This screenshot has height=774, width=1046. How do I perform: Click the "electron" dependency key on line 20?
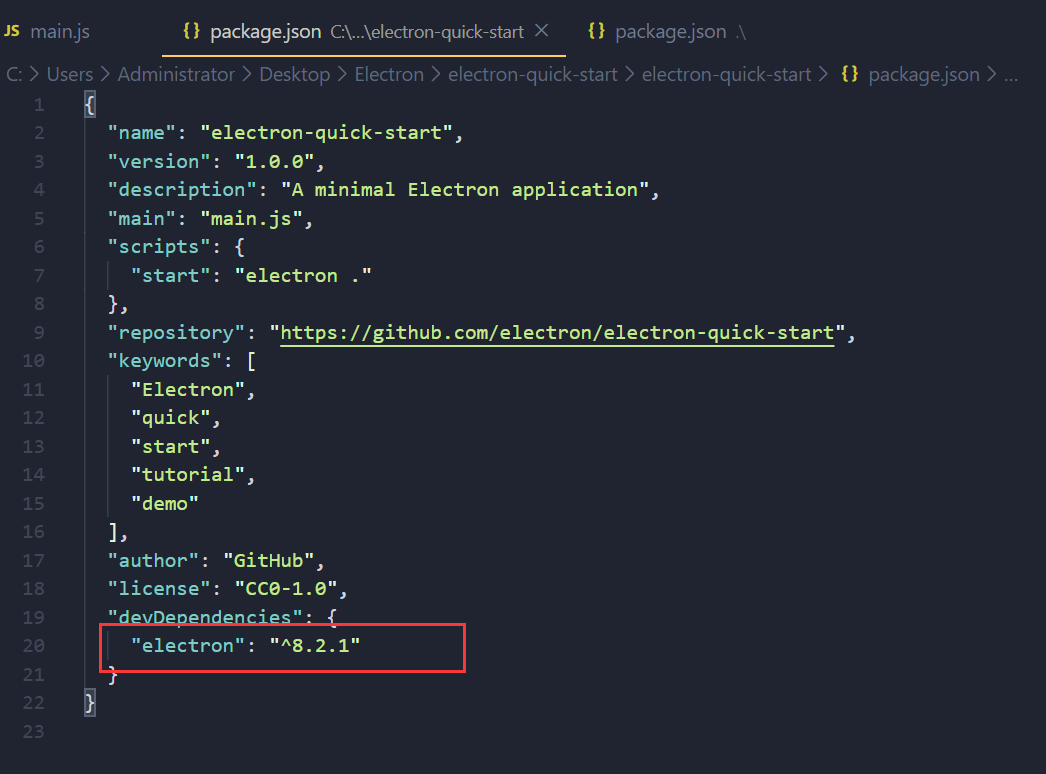188,645
